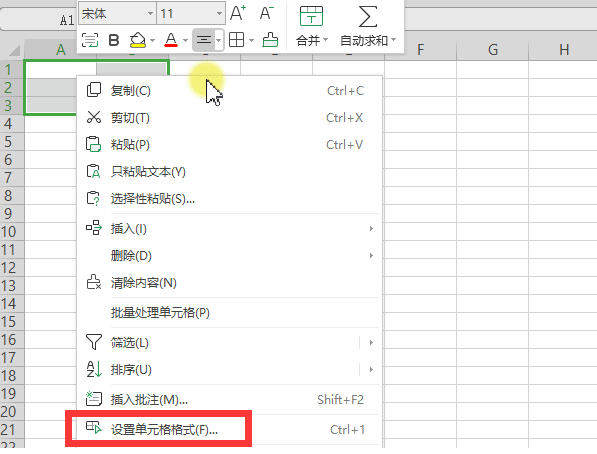The height and width of the screenshot is (454, 597).
Task: Expand the font color dropdown arrow
Action: point(185,40)
